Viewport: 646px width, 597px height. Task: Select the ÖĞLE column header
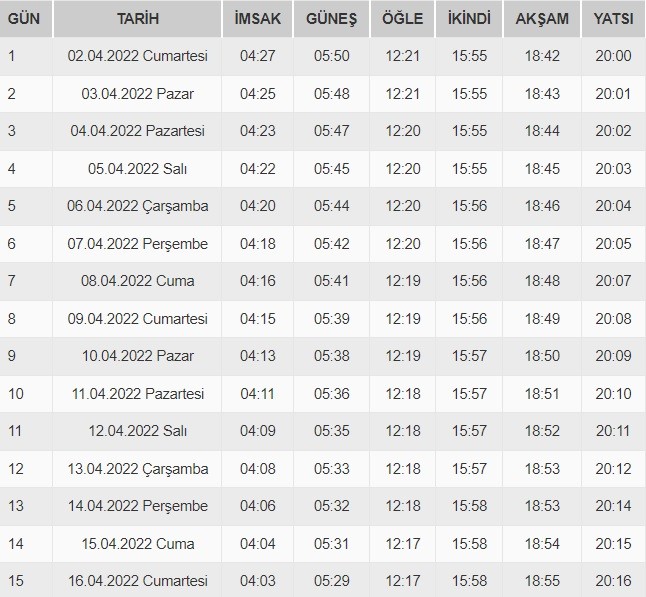point(403,18)
